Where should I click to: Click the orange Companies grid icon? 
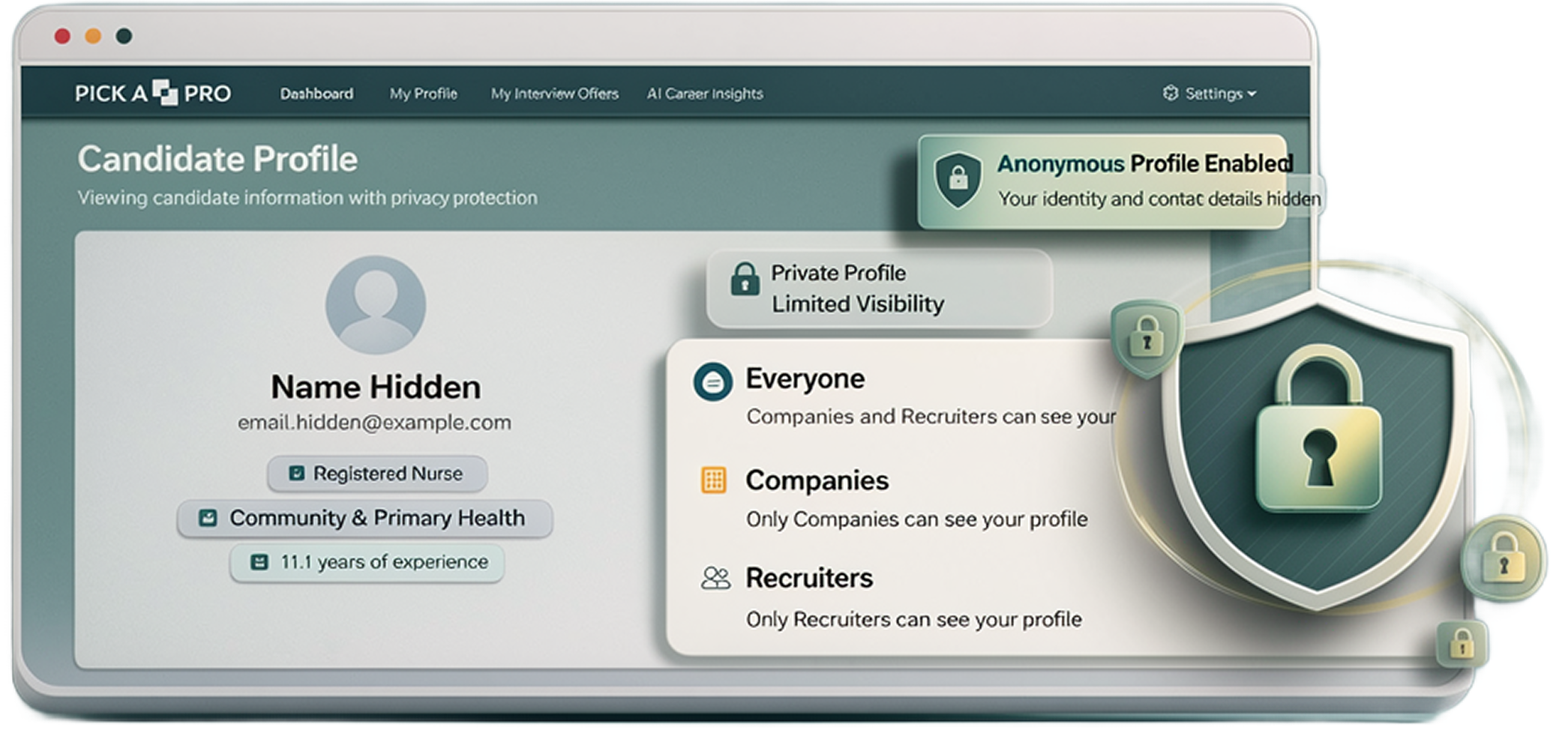tap(712, 480)
